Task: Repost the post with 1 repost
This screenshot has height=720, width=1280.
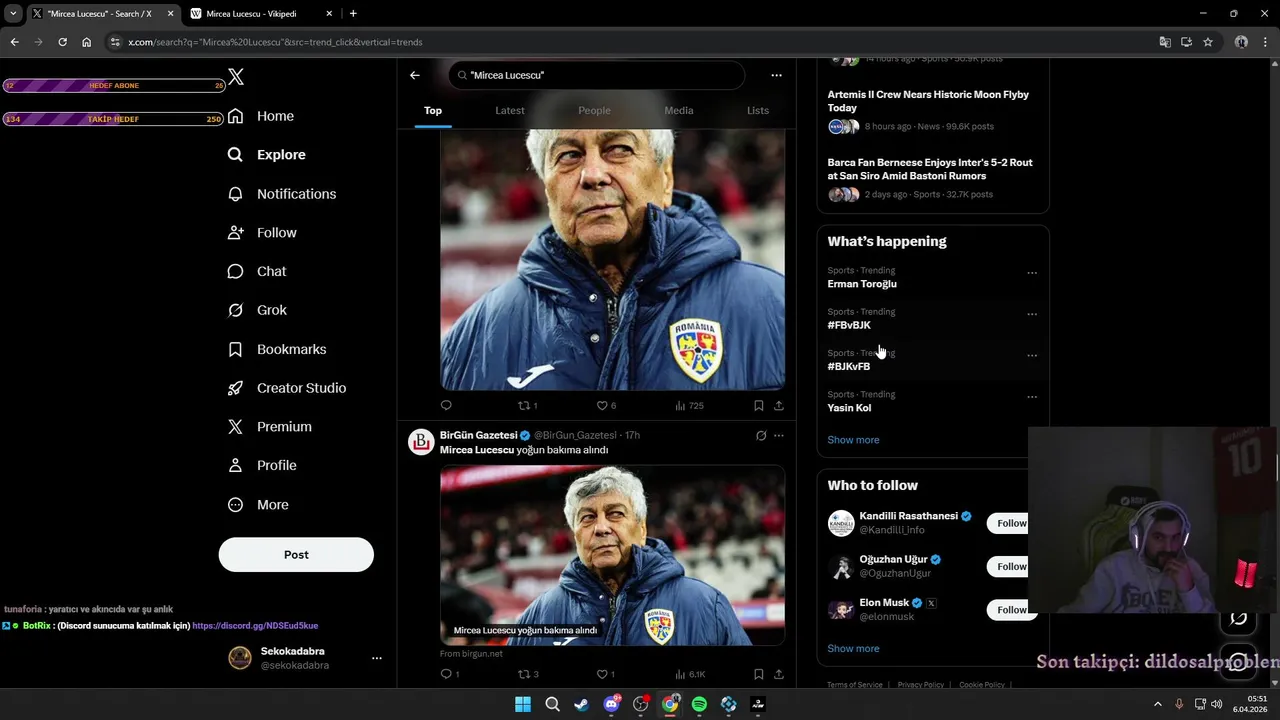Action: [527, 405]
